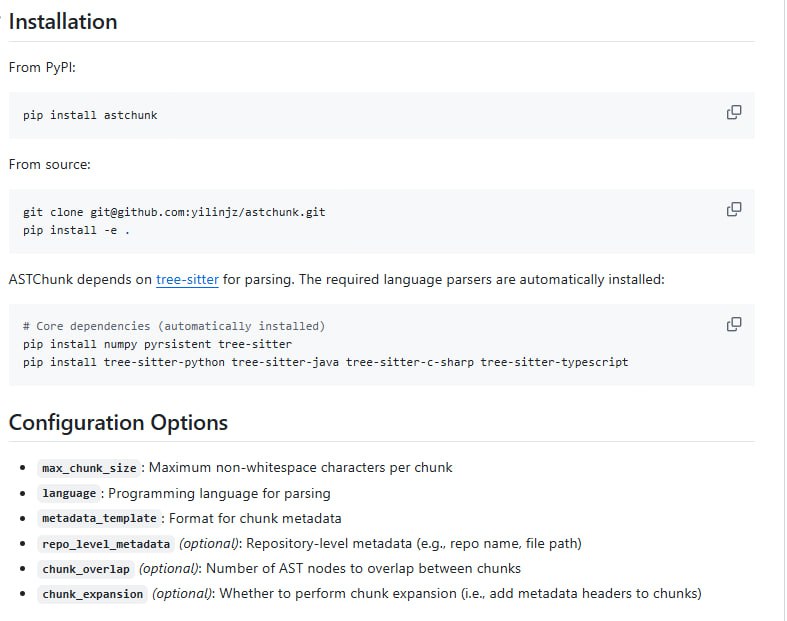
Task: Select the metadata_template option label
Action: click(x=99, y=519)
